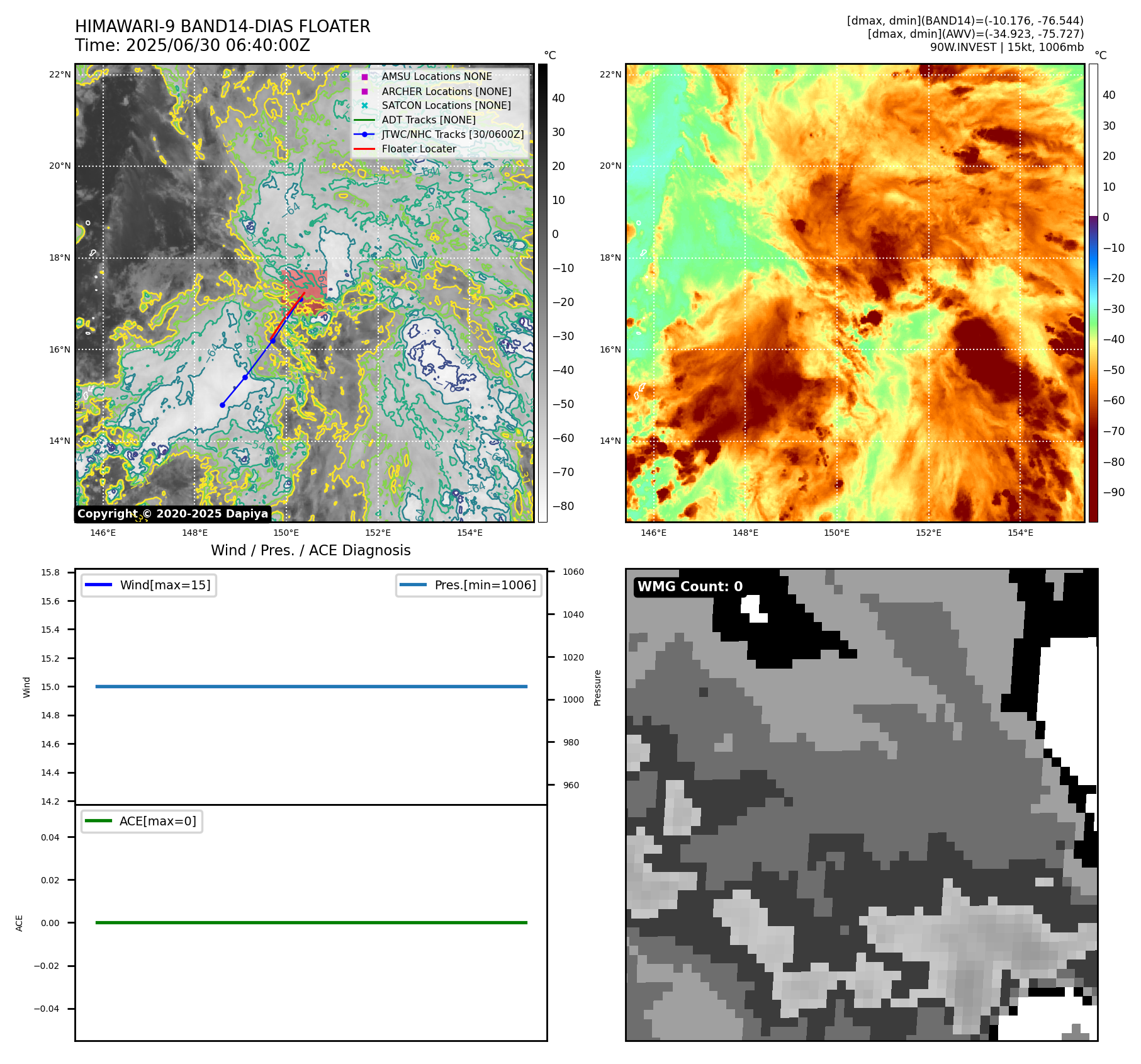Image resolution: width=1141 pixels, height=1064 pixels.
Task: Click the ARCHER magenta square legend marker
Action: click(364, 91)
